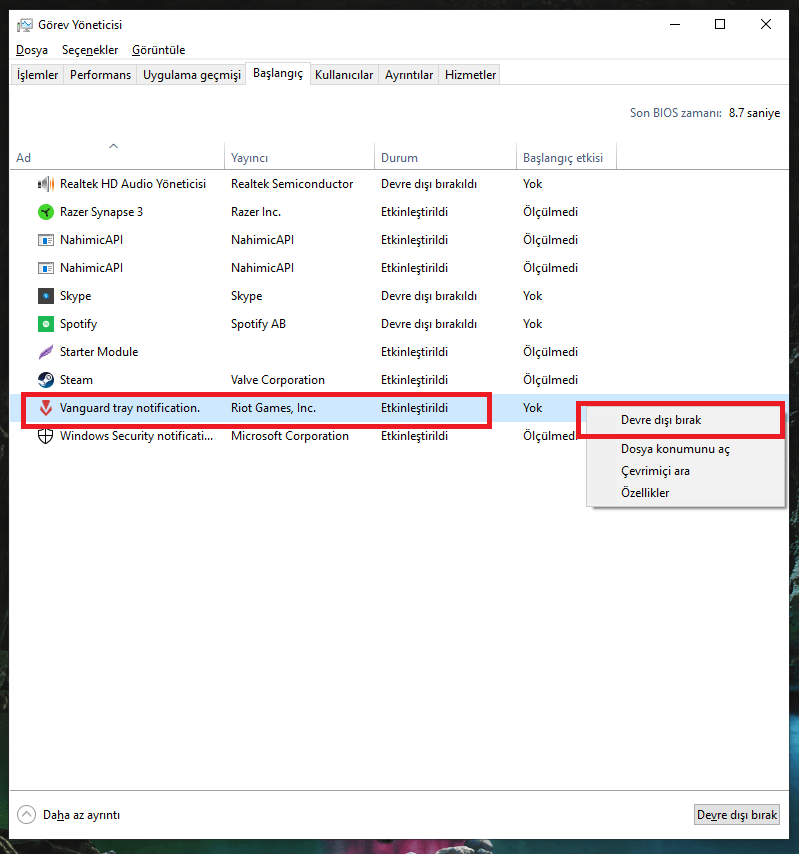Click Devre dışı bırakıldı status in Skype row
Screen dimensions: 799x854
429,296
